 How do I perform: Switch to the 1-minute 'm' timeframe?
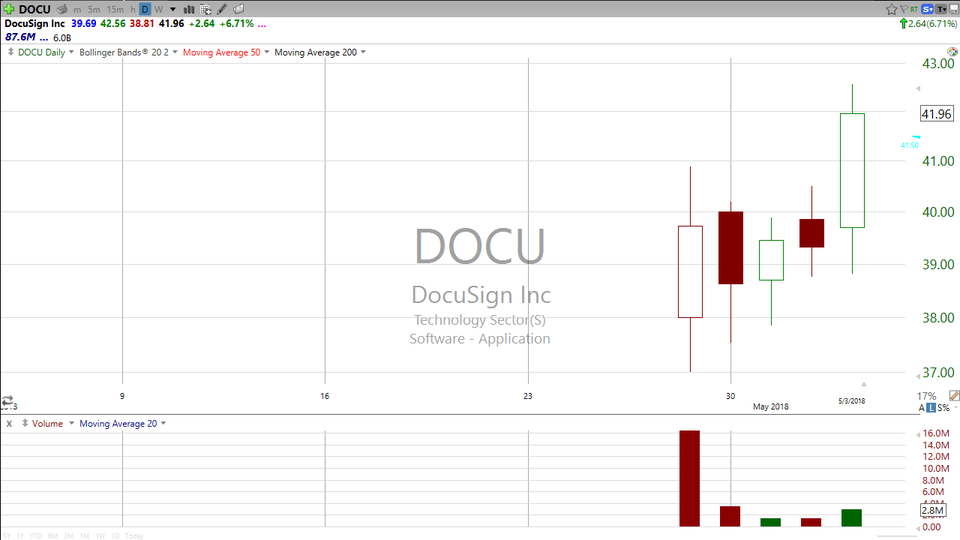click(77, 10)
